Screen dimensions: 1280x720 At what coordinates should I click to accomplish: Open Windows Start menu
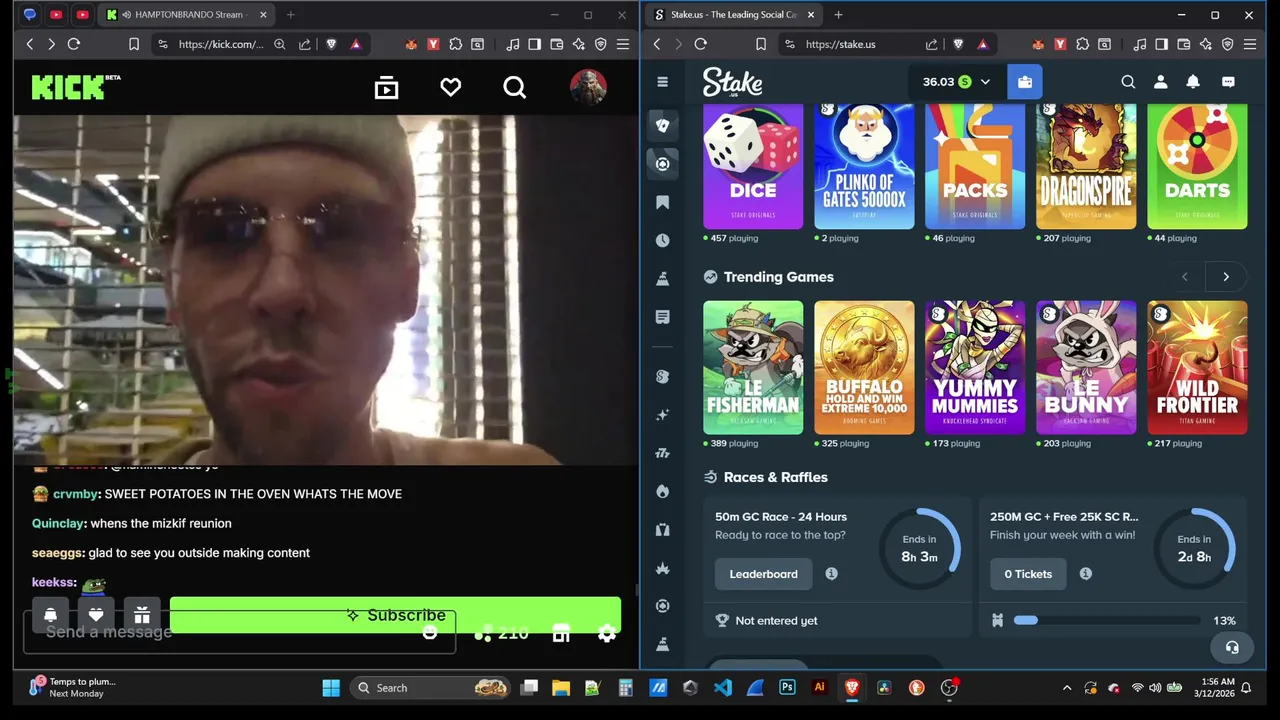tap(331, 687)
